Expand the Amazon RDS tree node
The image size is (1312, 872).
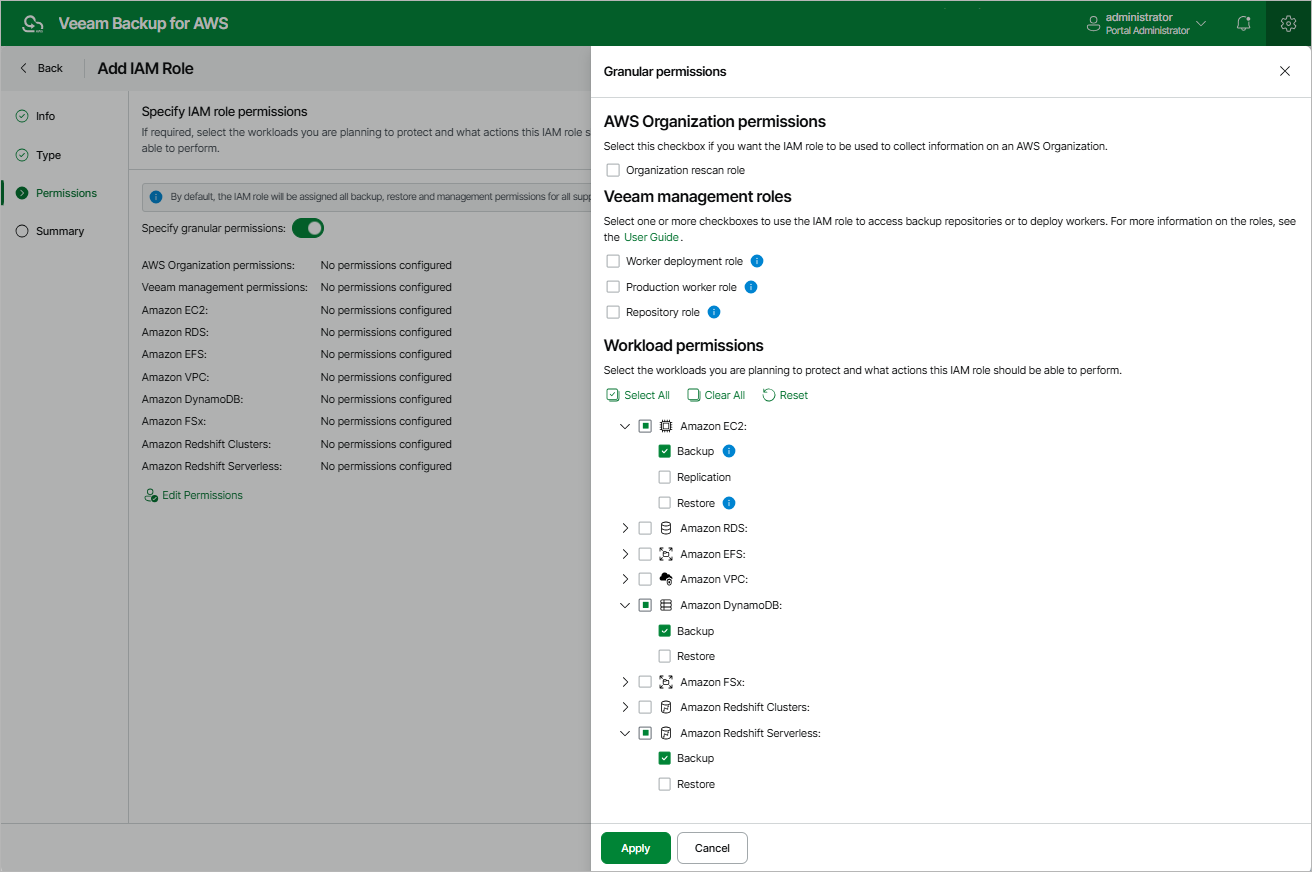point(625,528)
